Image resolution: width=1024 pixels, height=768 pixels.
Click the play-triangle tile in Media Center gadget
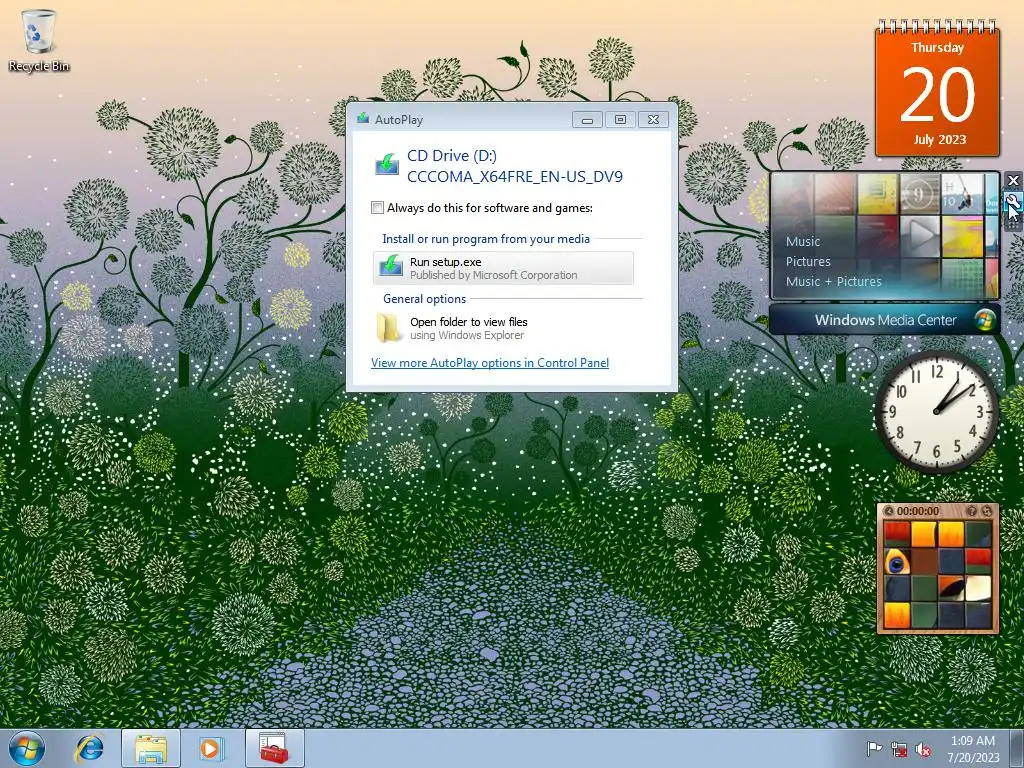click(x=920, y=235)
